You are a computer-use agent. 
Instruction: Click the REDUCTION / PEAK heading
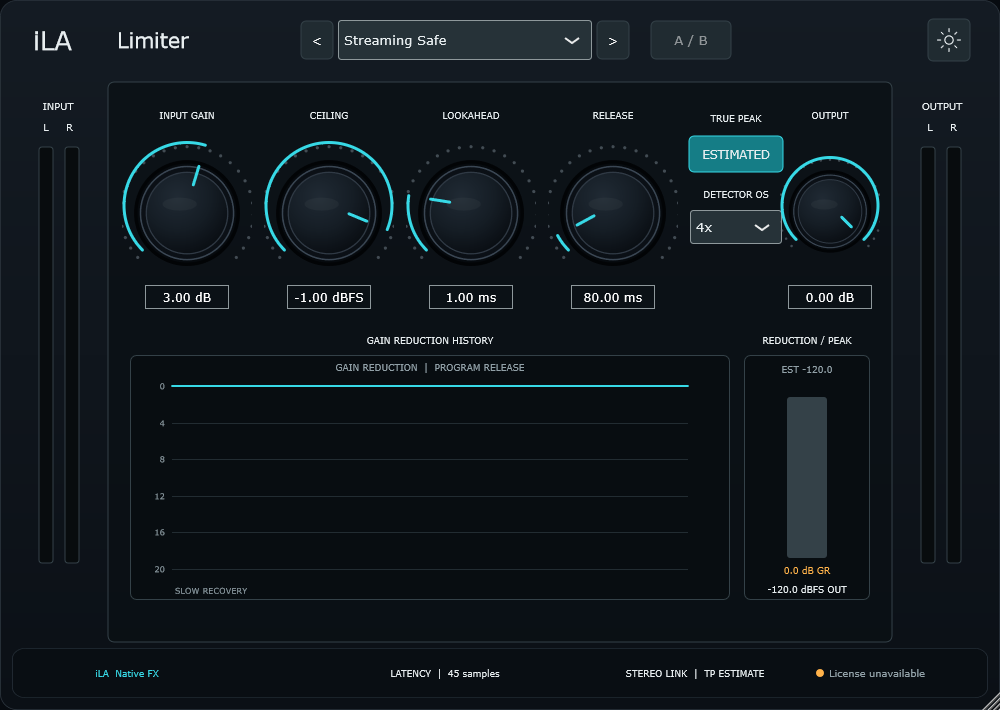coord(807,341)
